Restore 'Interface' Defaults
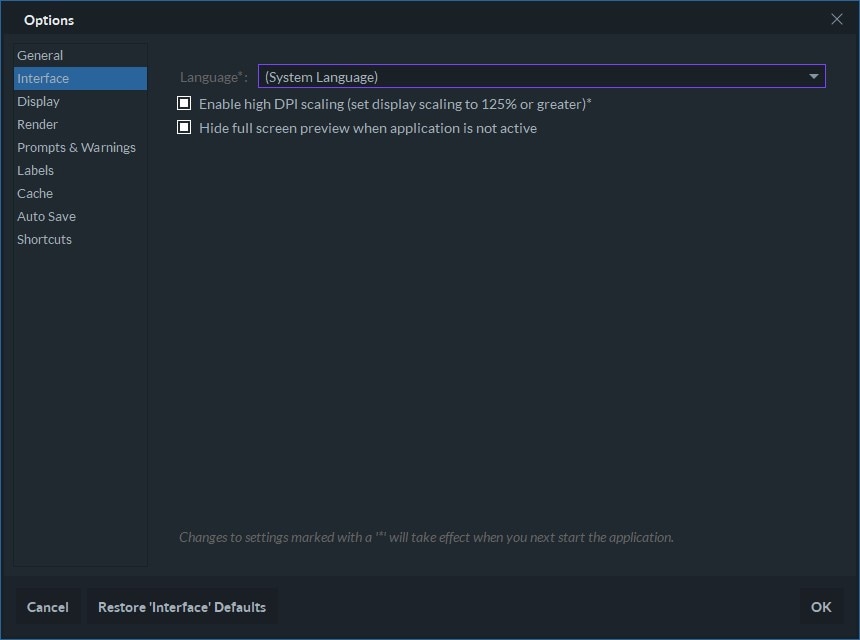 click(182, 607)
